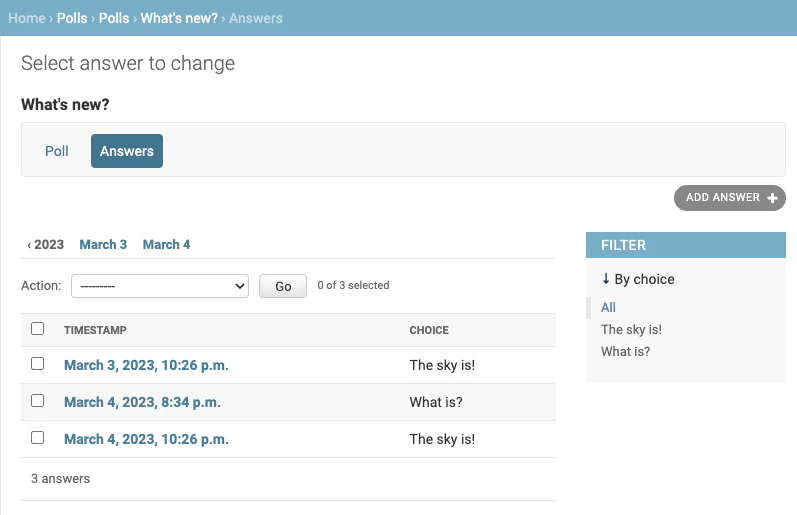Open first Polls breadcrumb link
The height and width of the screenshot is (515, 797).
[x=72, y=18]
